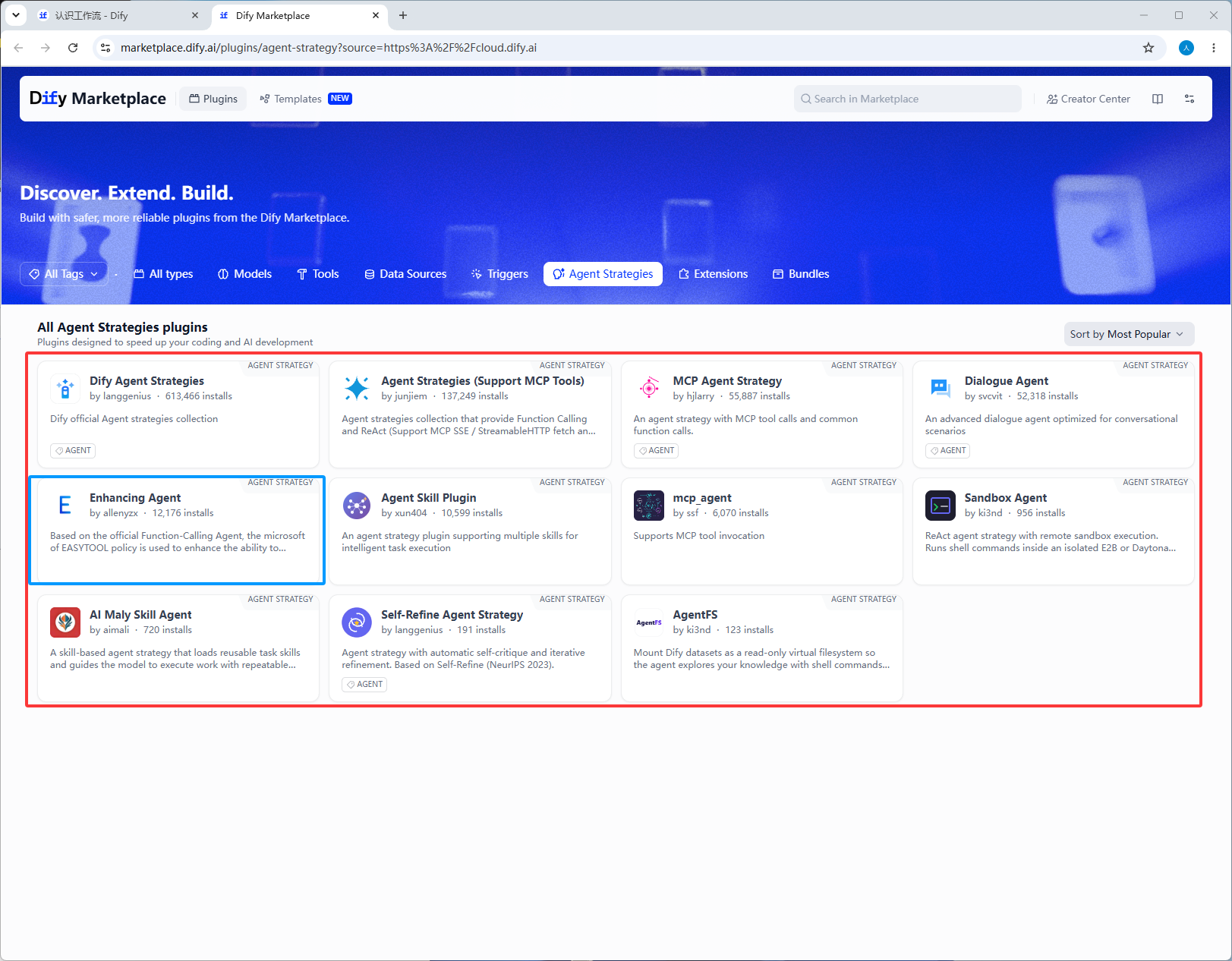Click 'All Agent Strategies plugins' heading
This screenshot has height=961, width=1232.
coord(122,327)
